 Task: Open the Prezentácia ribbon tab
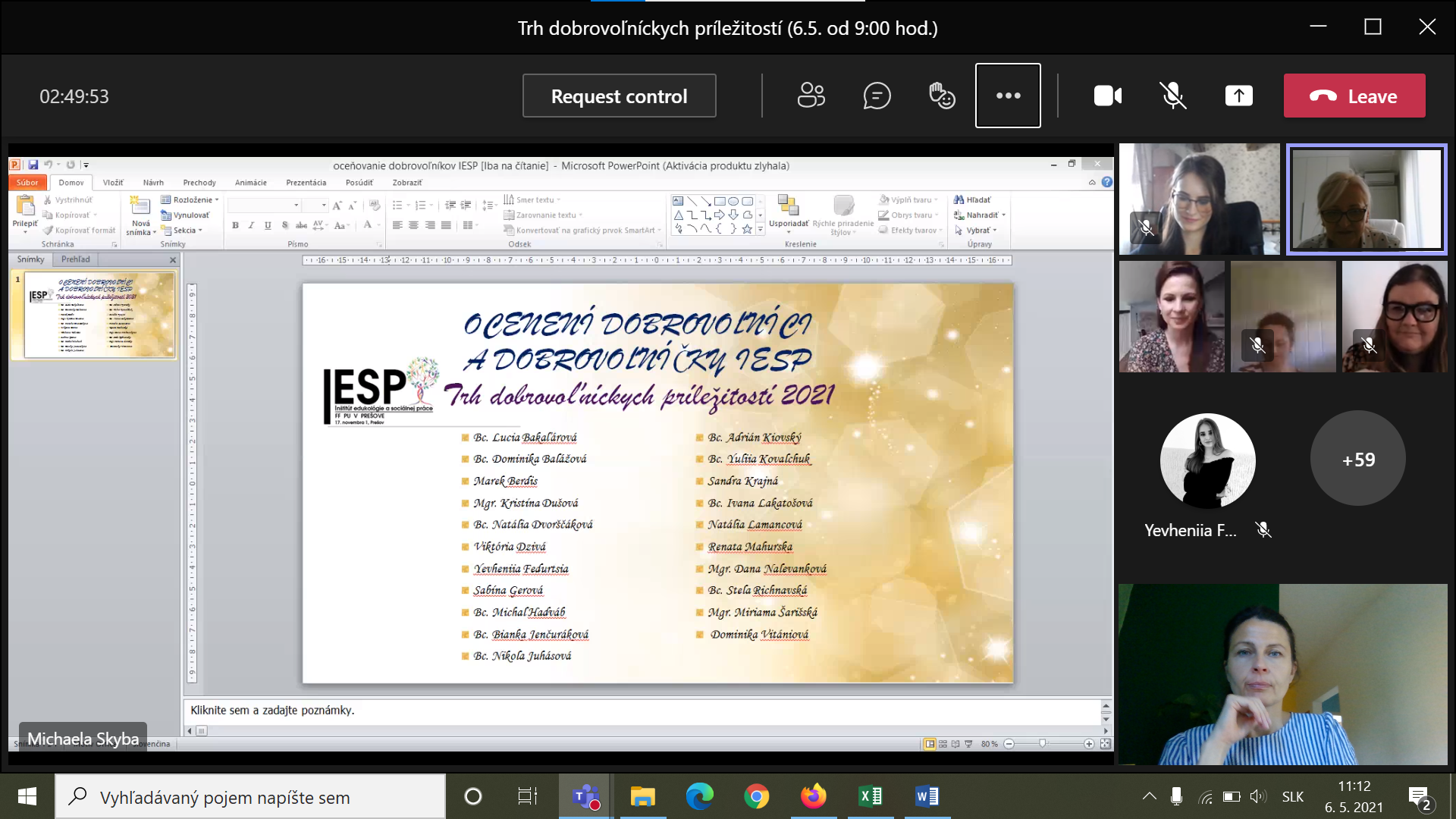click(306, 183)
